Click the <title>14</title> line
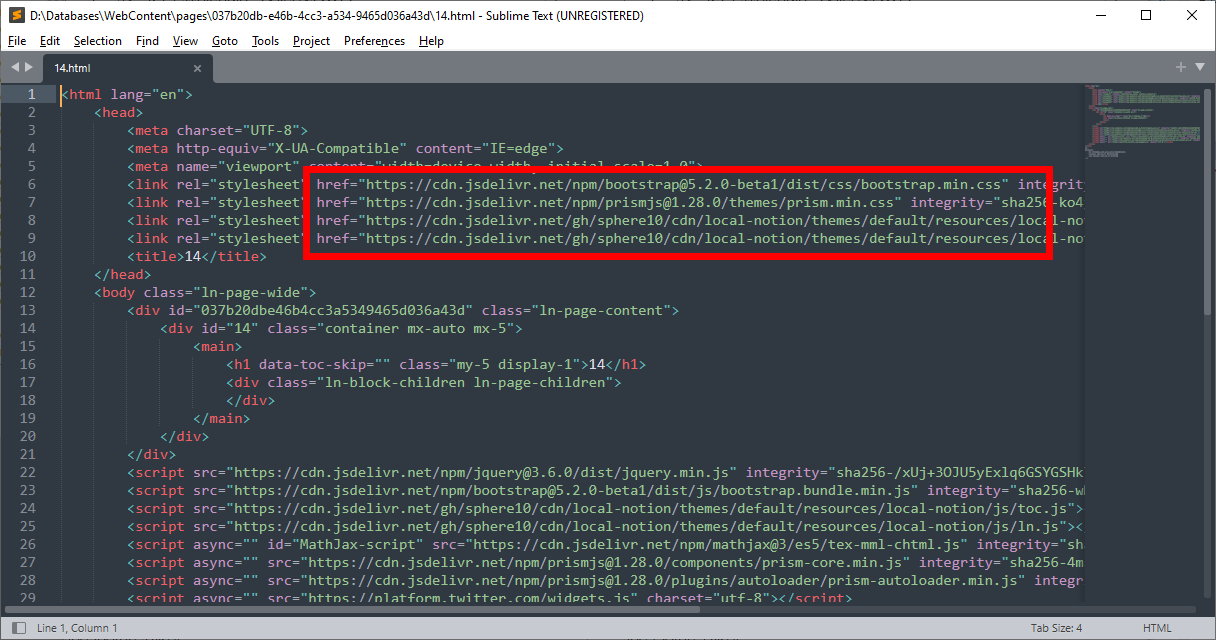This screenshot has width=1216, height=640. pos(197,256)
